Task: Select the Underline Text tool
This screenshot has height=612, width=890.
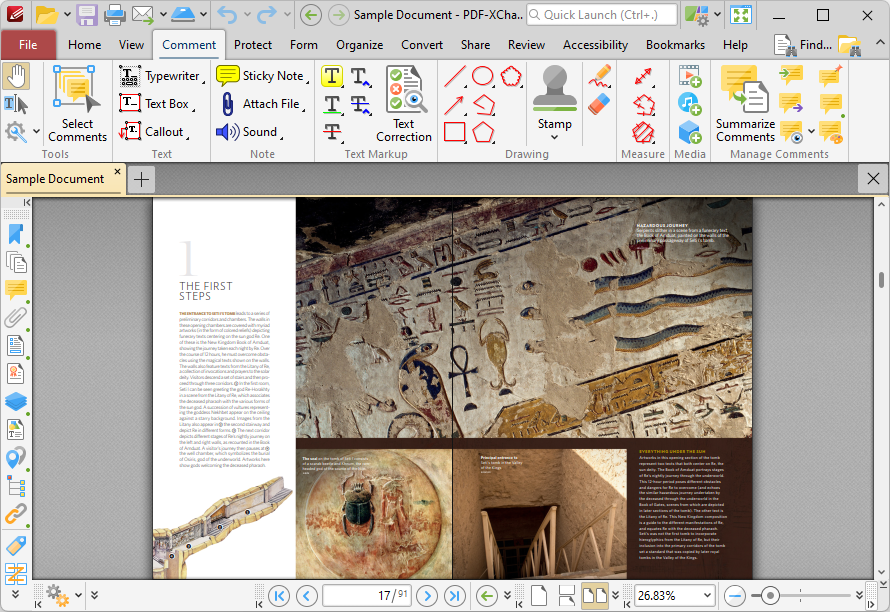Action: tap(332, 104)
